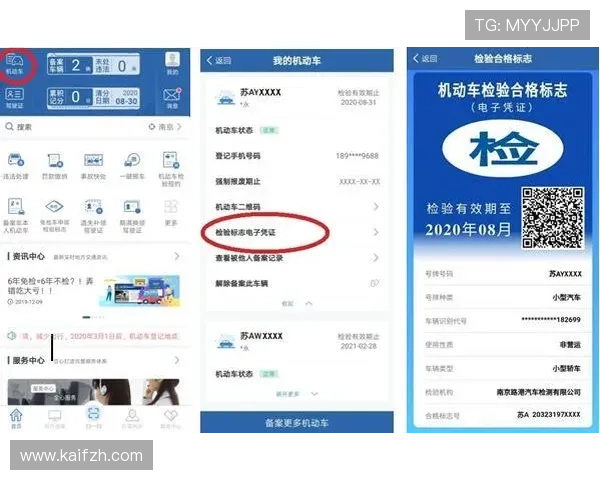600x480 pixels.
Task: Tap the 2020年08月 validity date
Action: (468, 230)
